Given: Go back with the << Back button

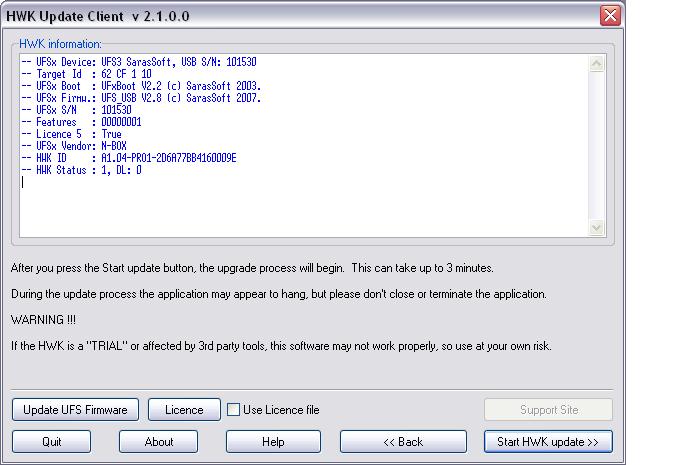Looking at the screenshot, I should [403, 442].
